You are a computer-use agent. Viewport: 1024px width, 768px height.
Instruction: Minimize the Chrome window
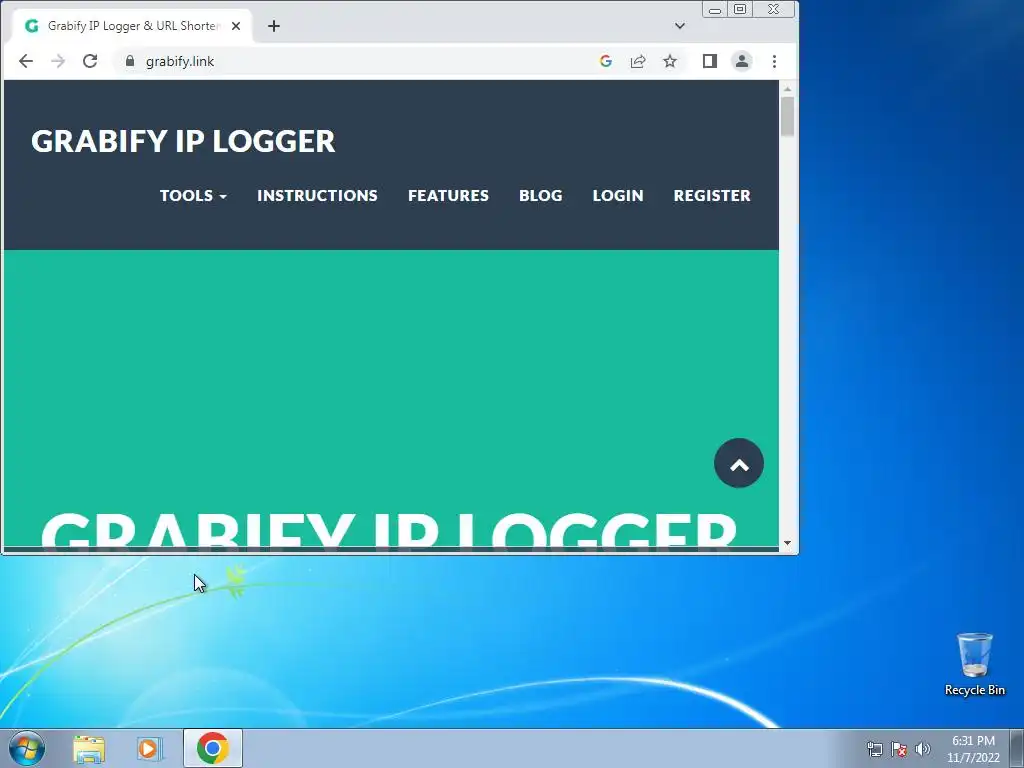(x=715, y=10)
